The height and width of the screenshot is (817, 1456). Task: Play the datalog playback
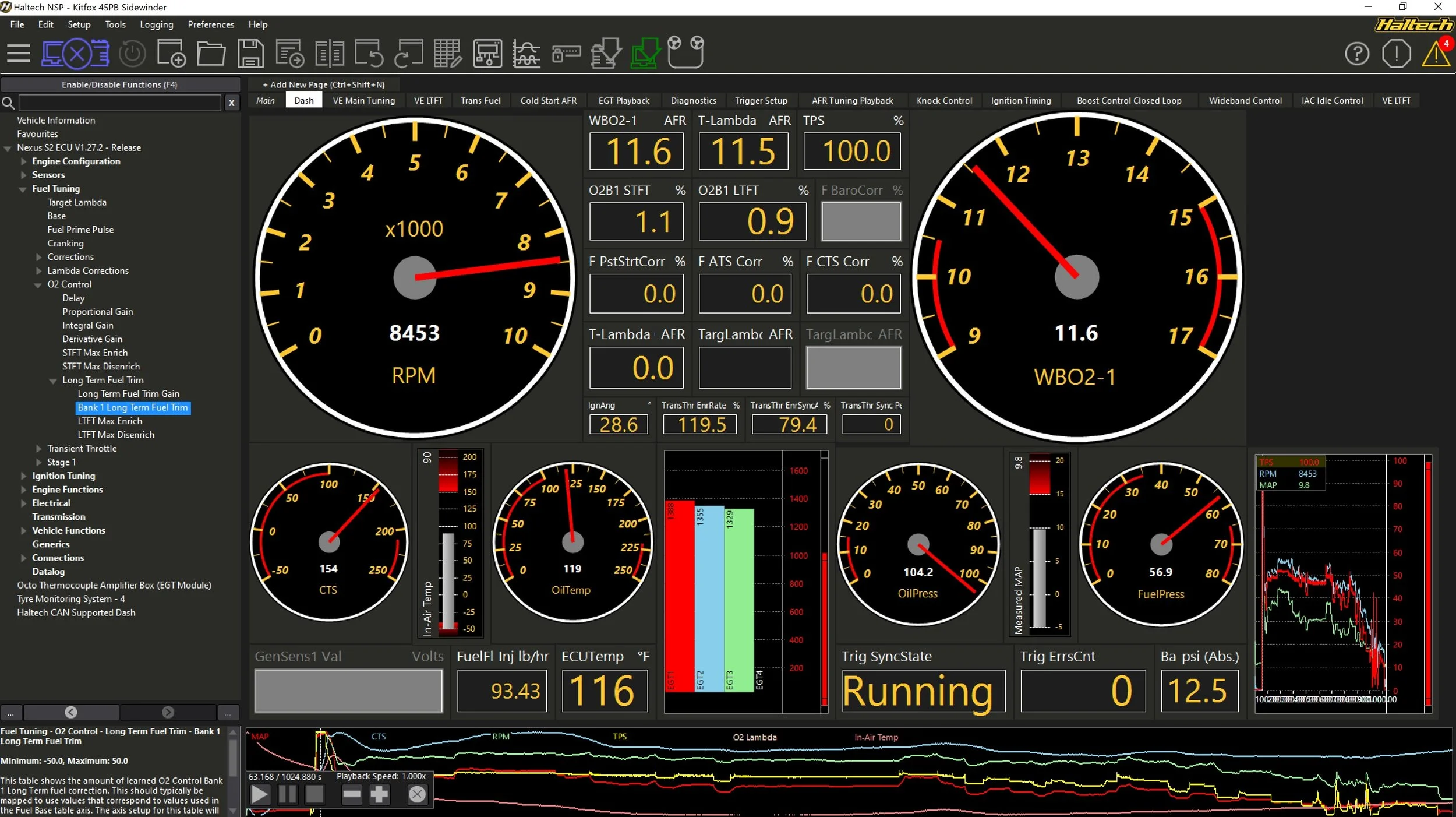pyautogui.click(x=260, y=794)
